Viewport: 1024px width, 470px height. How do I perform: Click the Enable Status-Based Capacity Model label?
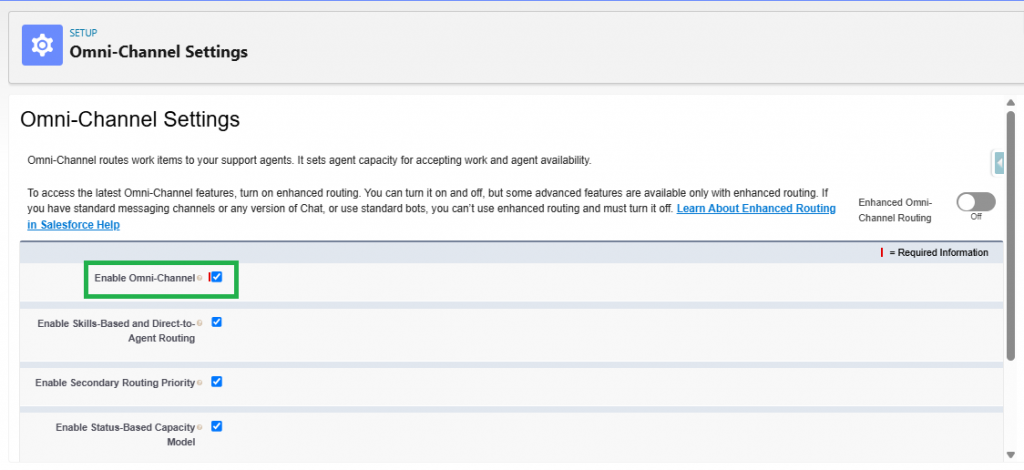[x=125, y=435]
